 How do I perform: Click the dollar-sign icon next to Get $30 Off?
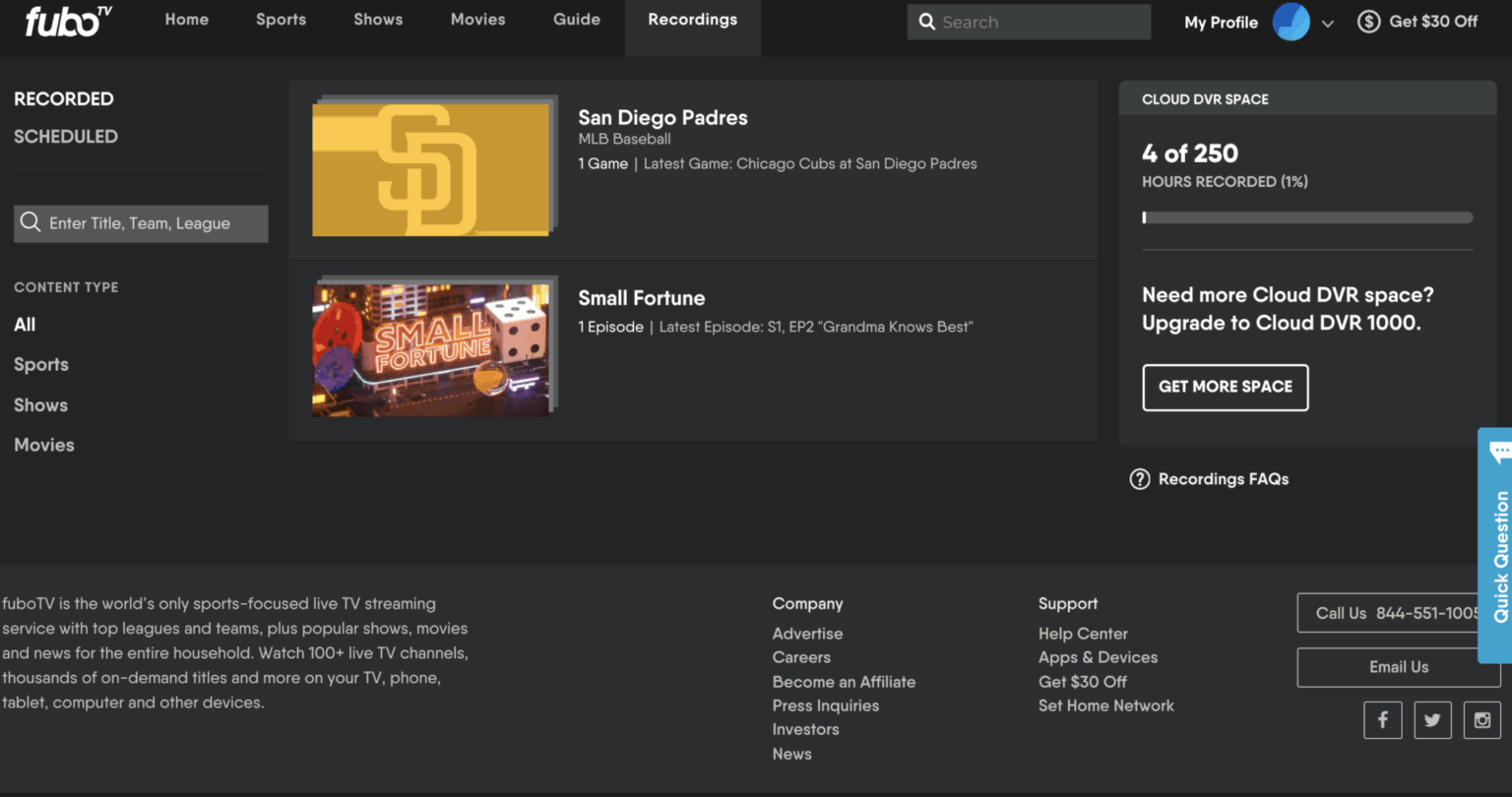click(1368, 20)
